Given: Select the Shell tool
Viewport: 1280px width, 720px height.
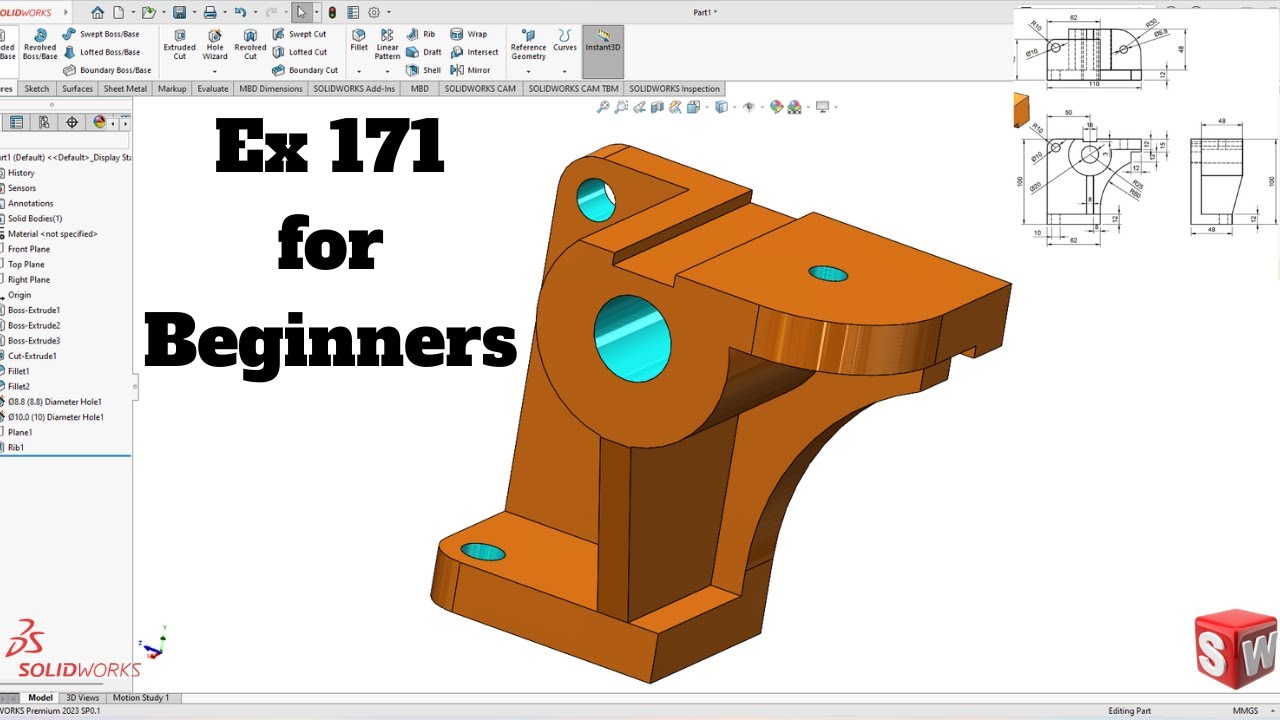Looking at the screenshot, I should 424,70.
